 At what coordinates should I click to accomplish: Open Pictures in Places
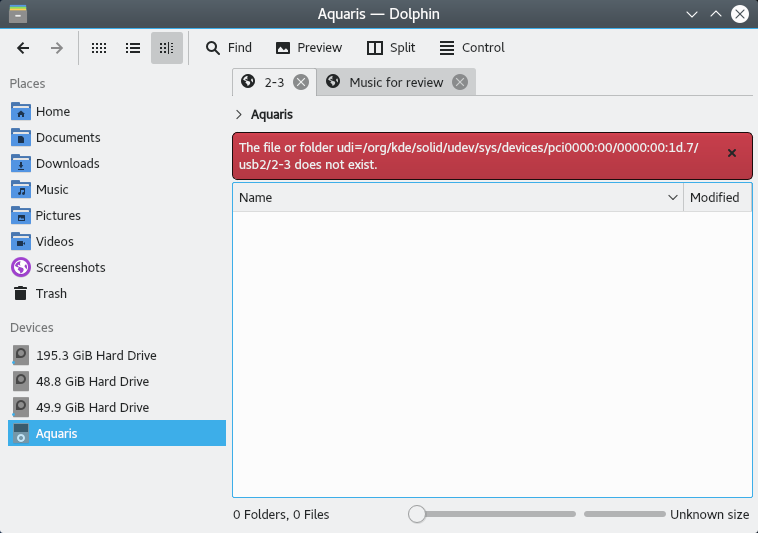click(x=117, y=216)
